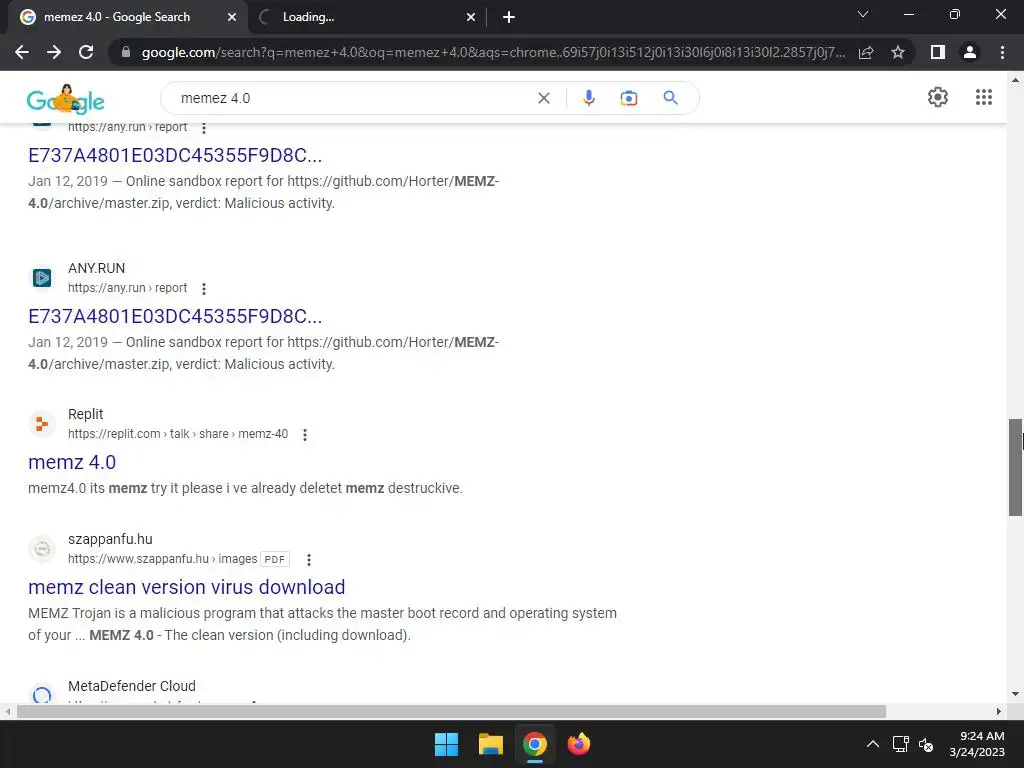Click the 'memez 4.0' search field

click(x=353, y=98)
